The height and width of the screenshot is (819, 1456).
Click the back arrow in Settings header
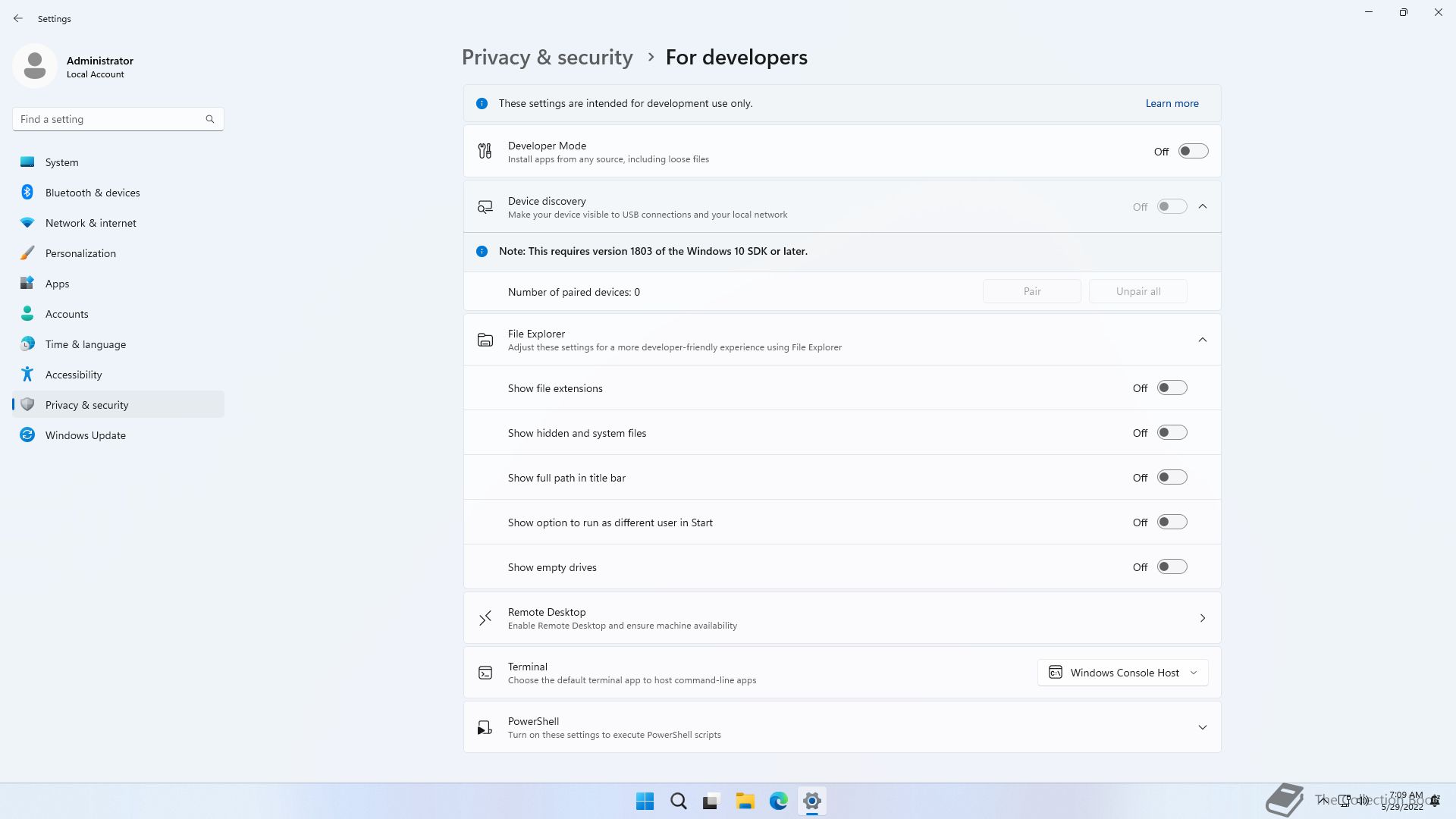click(18, 19)
